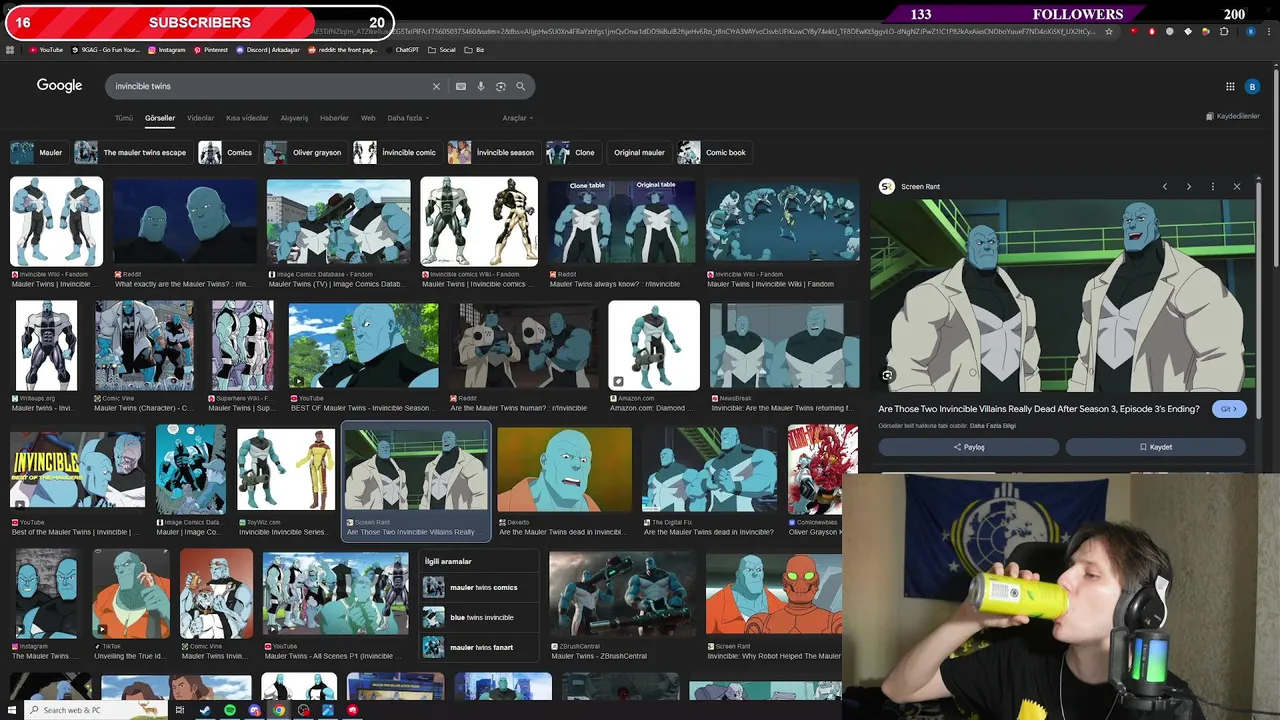Open the ChatGPT bookmark
This screenshot has height=720, width=1280.
pyautogui.click(x=402, y=50)
